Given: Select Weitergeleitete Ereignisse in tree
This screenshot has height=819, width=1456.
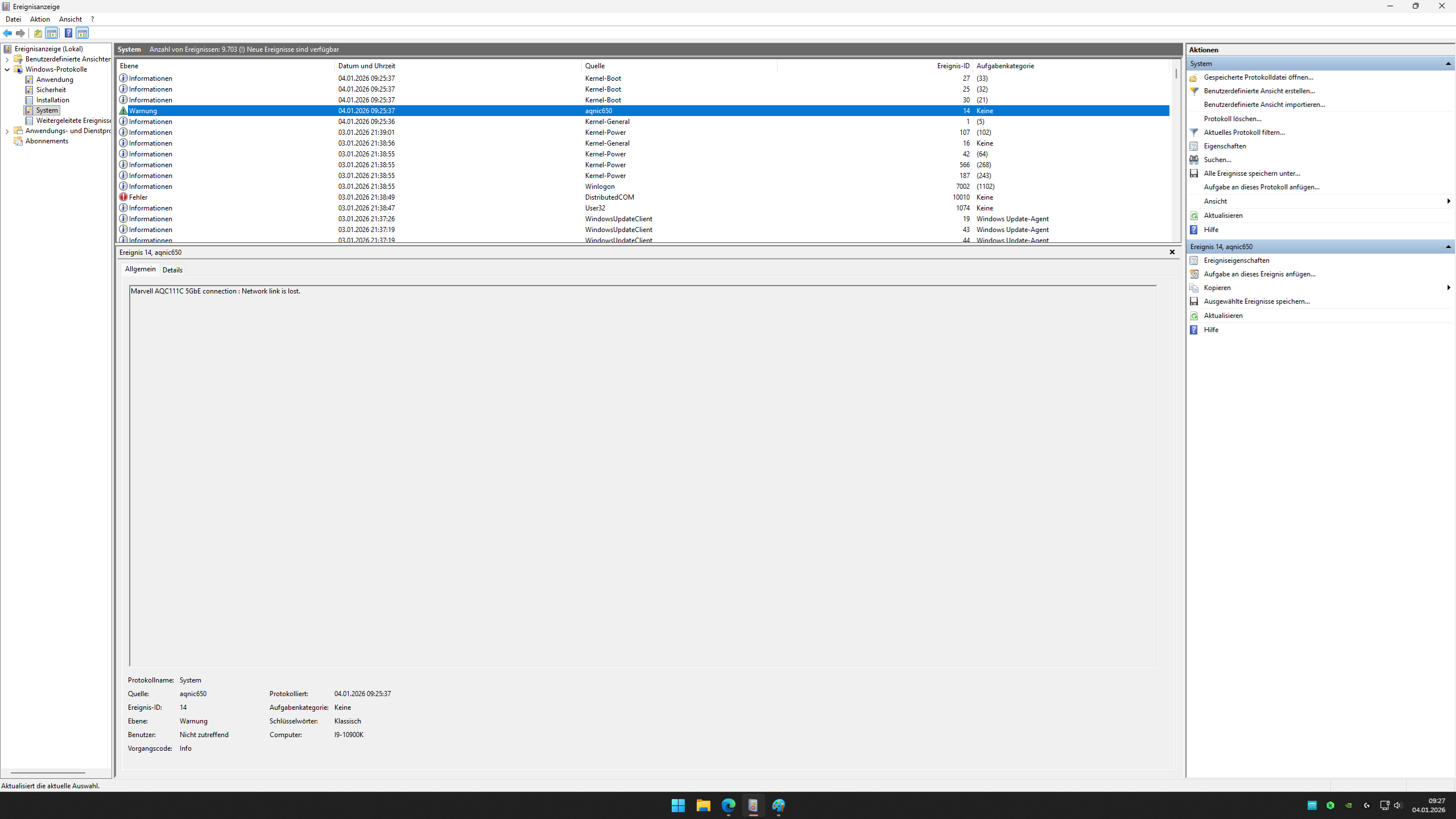Looking at the screenshot, I should (x=73, y=121).
